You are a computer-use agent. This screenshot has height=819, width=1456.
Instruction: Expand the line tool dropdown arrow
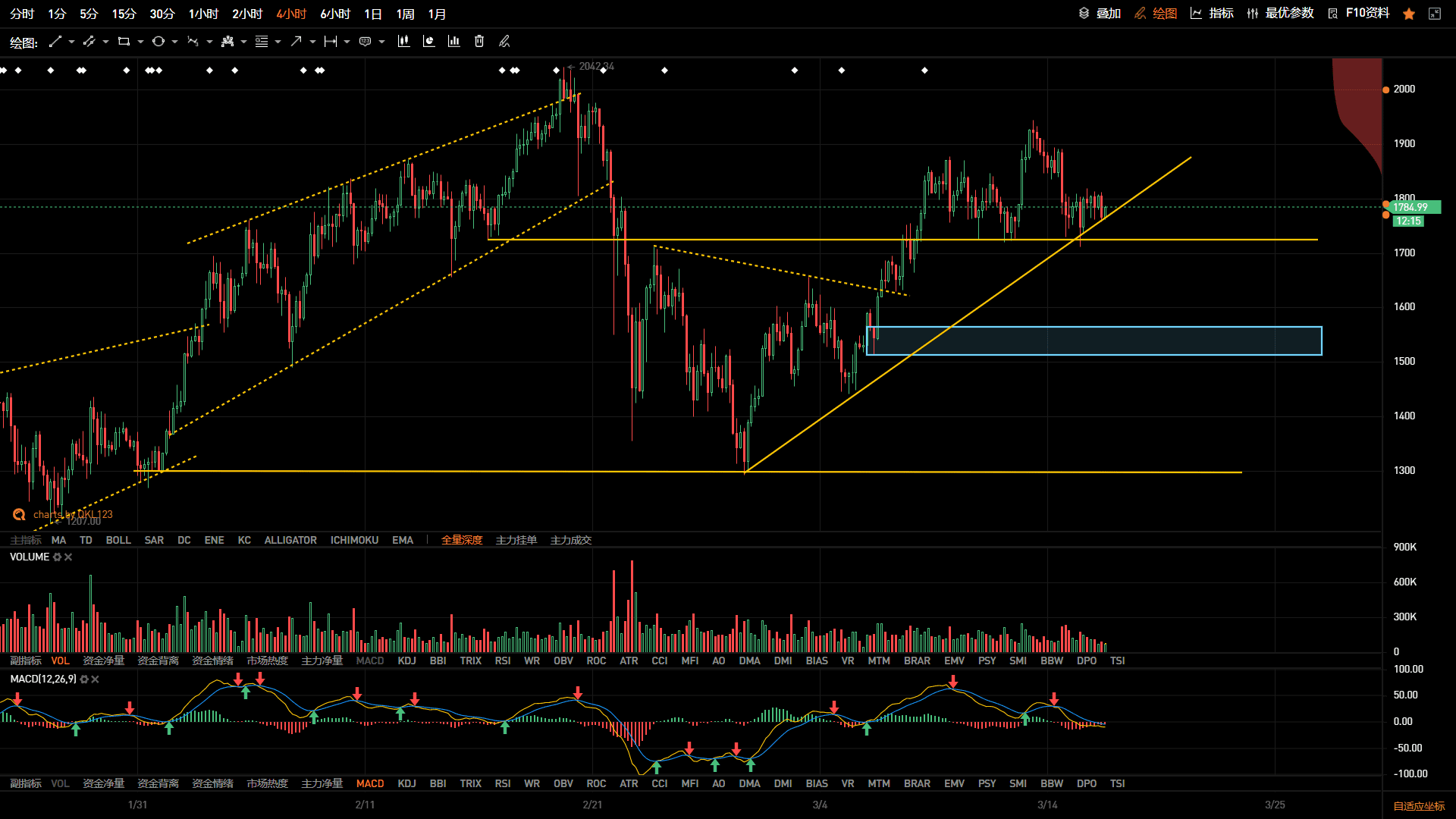71,42
